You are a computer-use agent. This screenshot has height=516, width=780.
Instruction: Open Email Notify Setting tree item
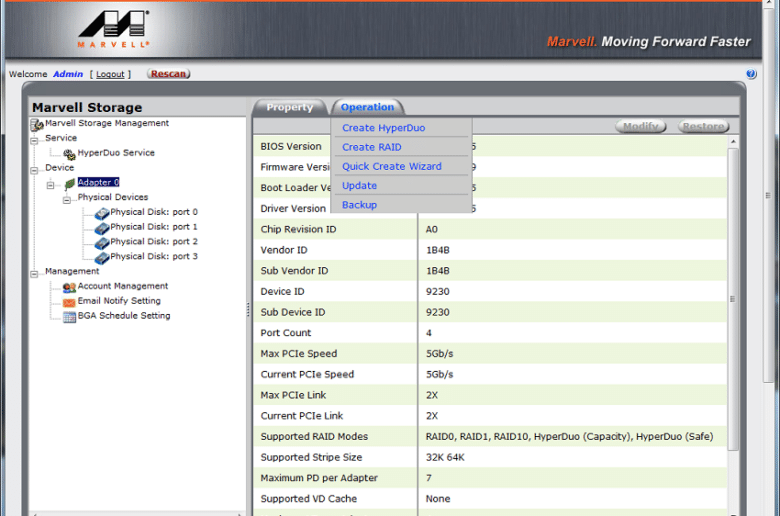pos(119,301)
